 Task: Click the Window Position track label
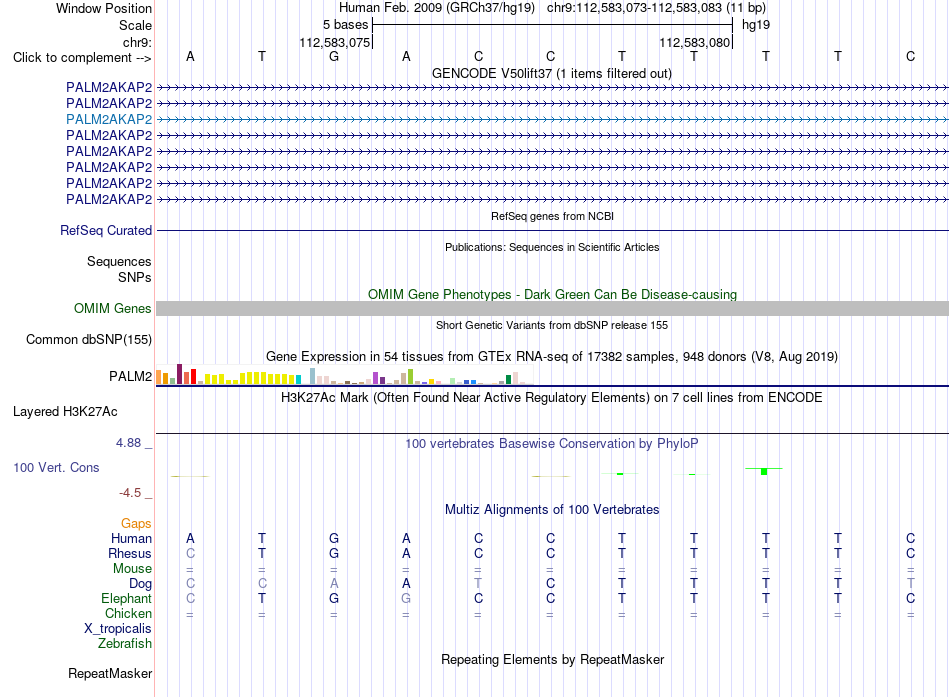coord(104,8)
